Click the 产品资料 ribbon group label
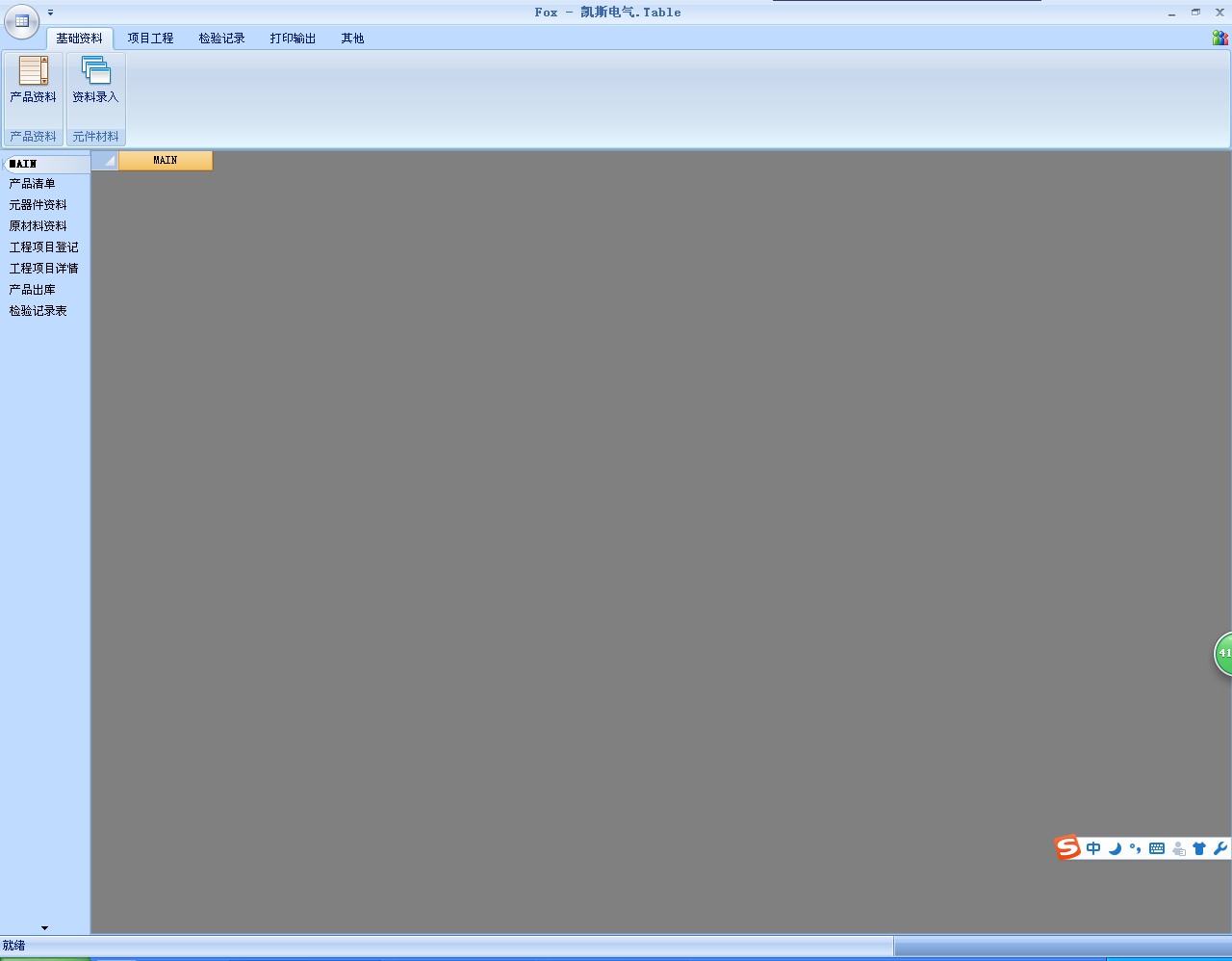The height and width of the screenshot is (961, 1232). [x=33, y=137]
